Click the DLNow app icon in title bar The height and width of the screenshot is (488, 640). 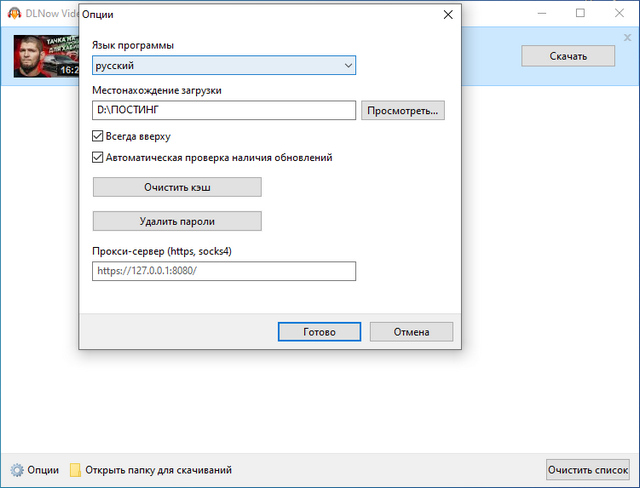click(15, 14)
